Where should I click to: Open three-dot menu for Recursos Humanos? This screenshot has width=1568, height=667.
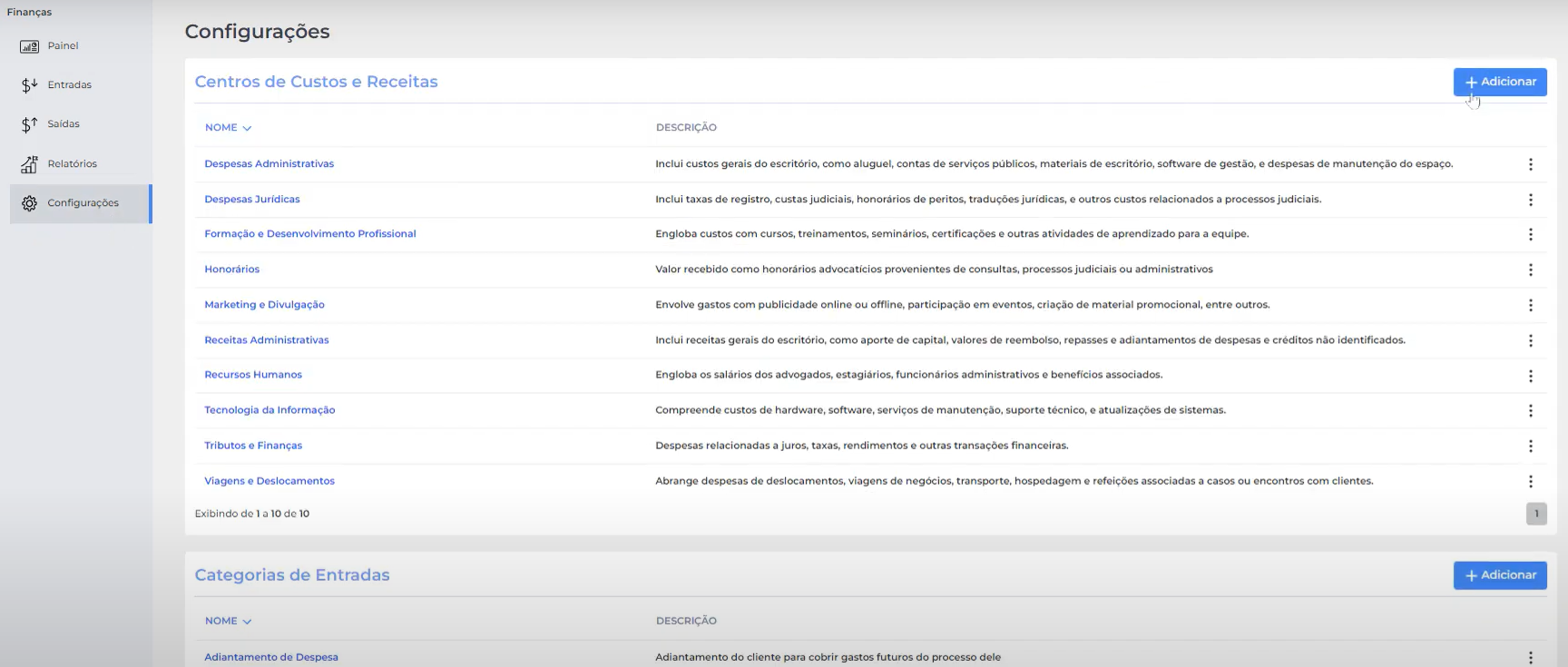click(1530, 376)
